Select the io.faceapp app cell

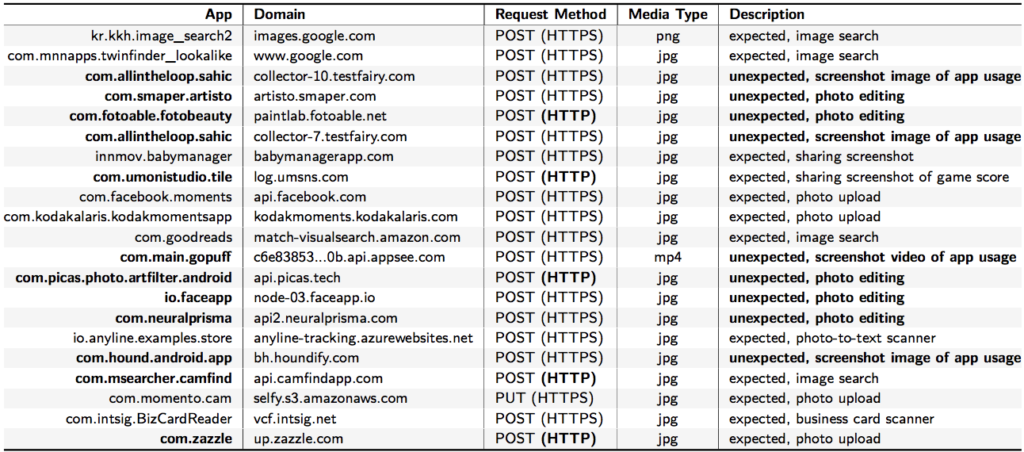click(199, 298)
